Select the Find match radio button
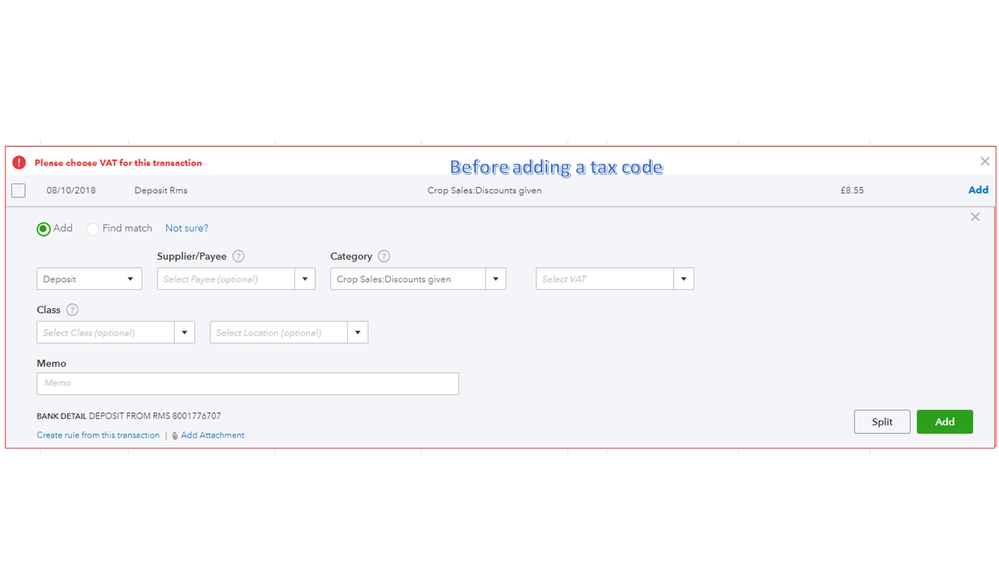999x562 pixels. (93, 229)
